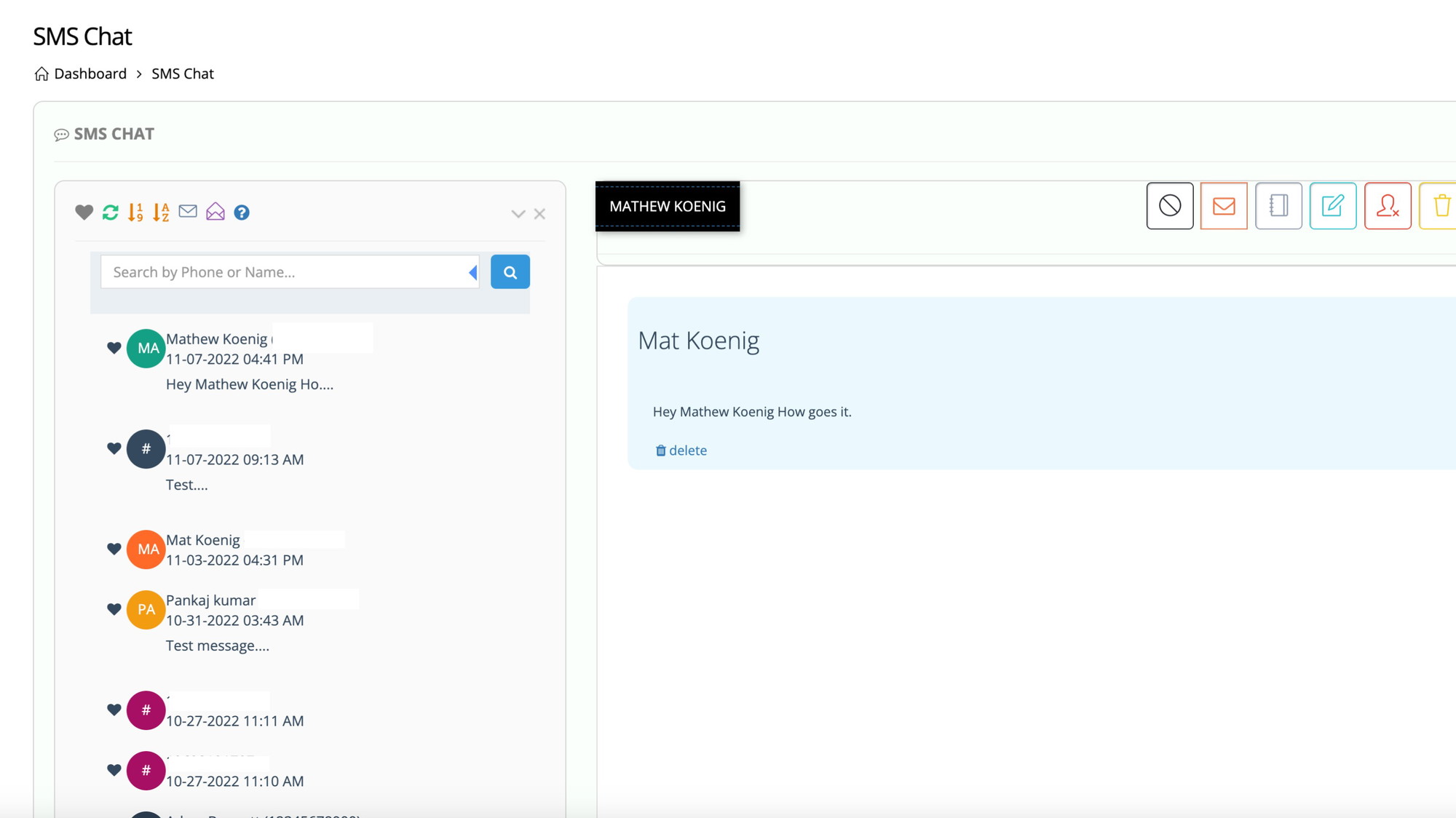Screen dimensions: 1456x818
Task: Collapse the chat list panel with the chevron
Action: tap(518, 214)
